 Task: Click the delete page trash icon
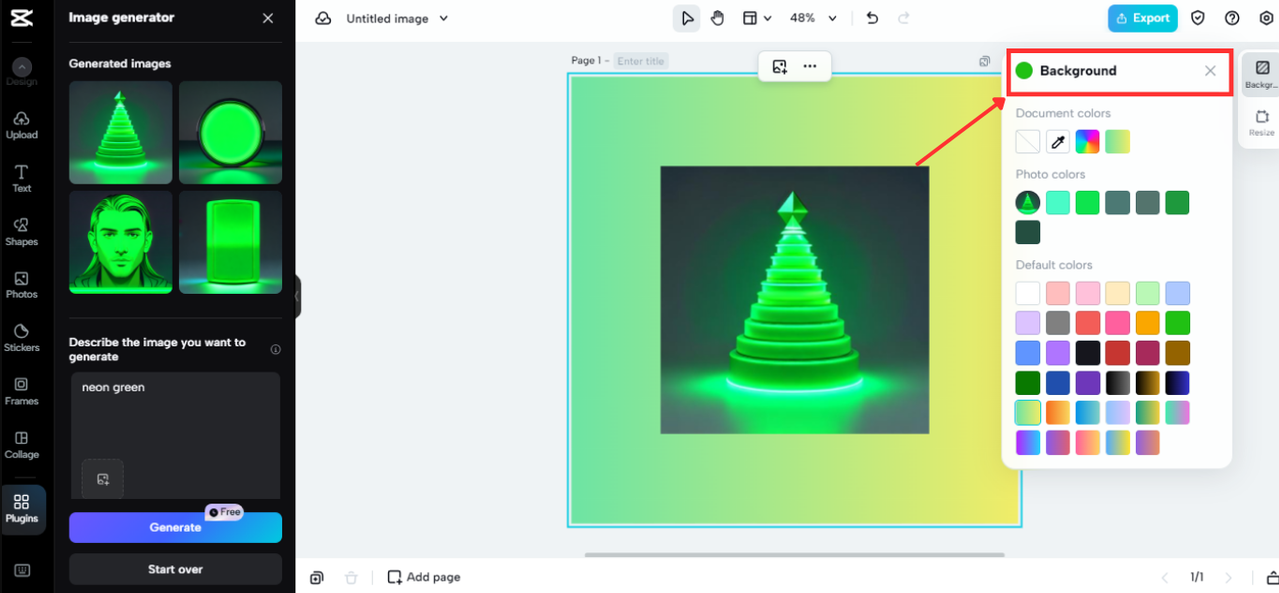[x=351, y=577]
